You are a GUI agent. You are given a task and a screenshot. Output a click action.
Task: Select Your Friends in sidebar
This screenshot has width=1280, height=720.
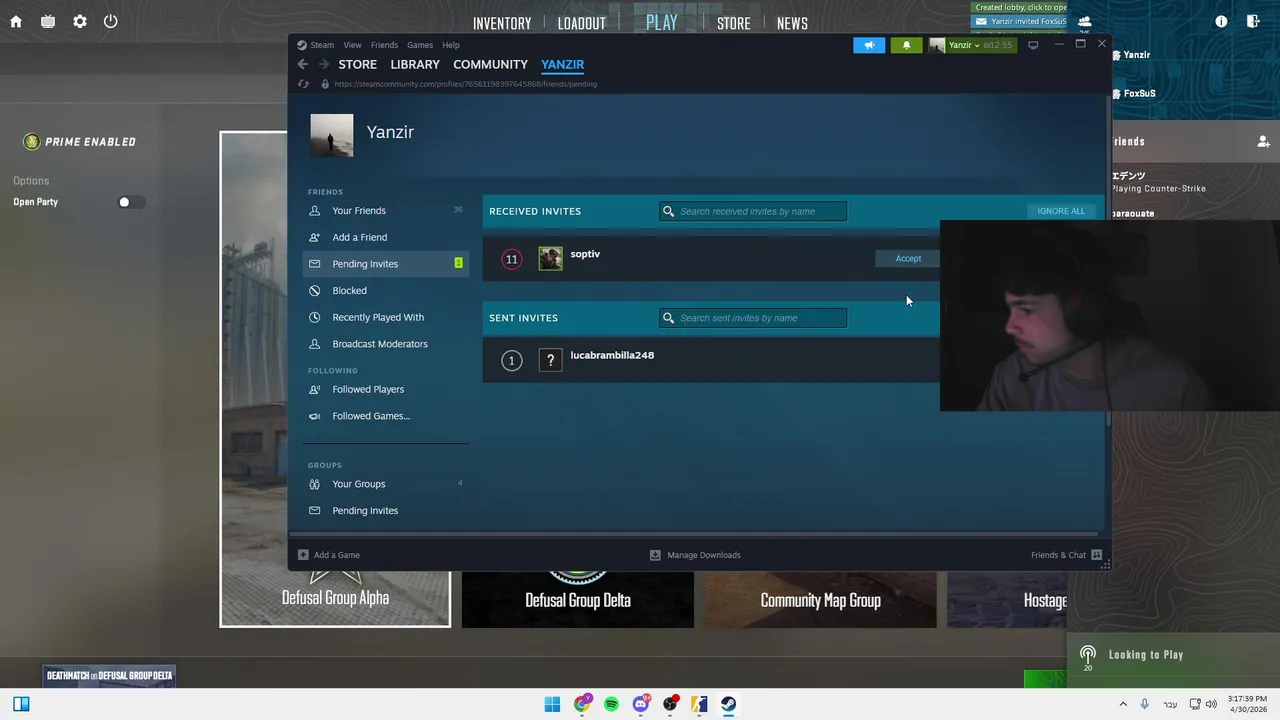[x=386, y=211]
